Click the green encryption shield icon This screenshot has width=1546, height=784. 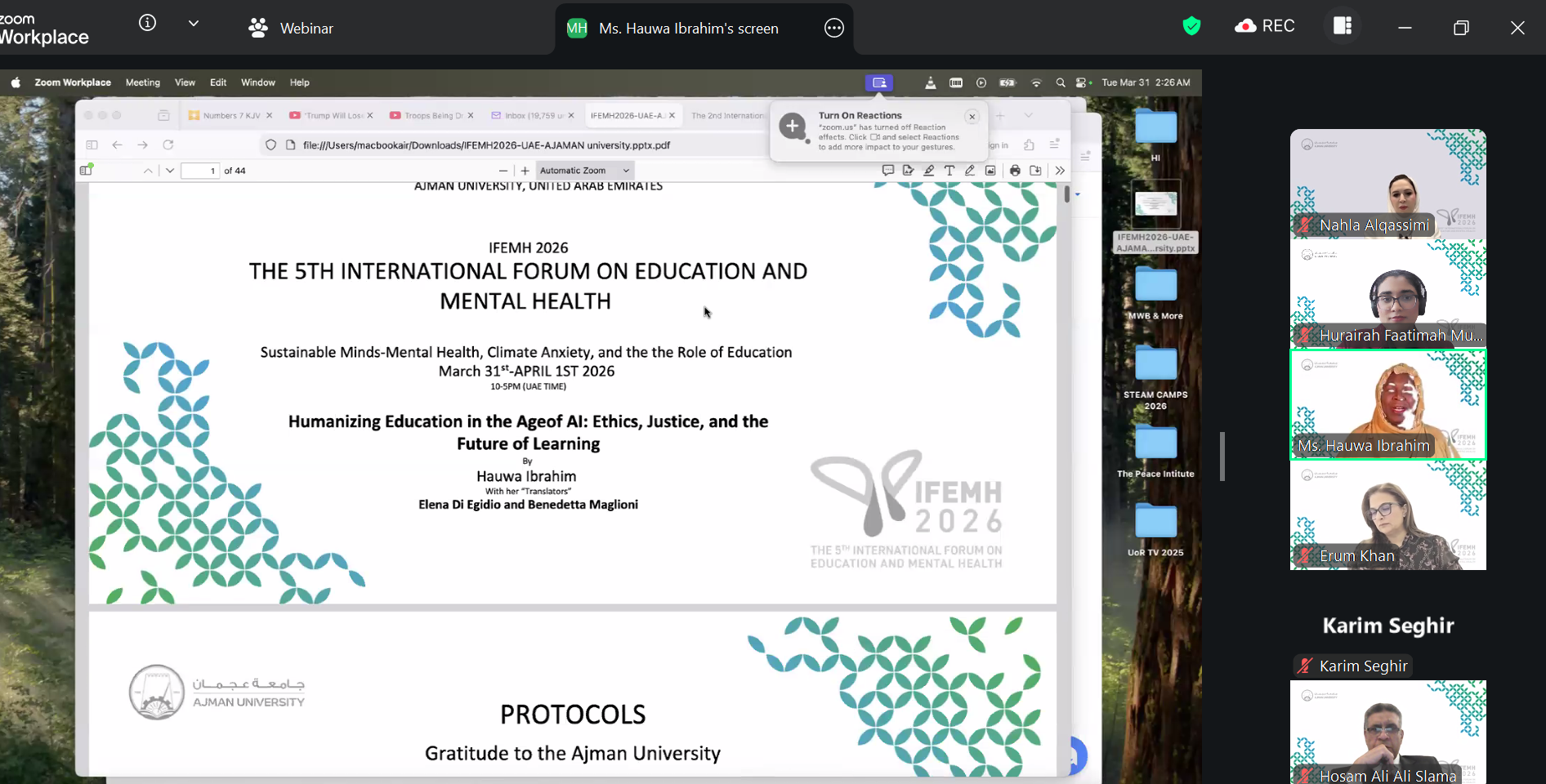(1191, 26)
